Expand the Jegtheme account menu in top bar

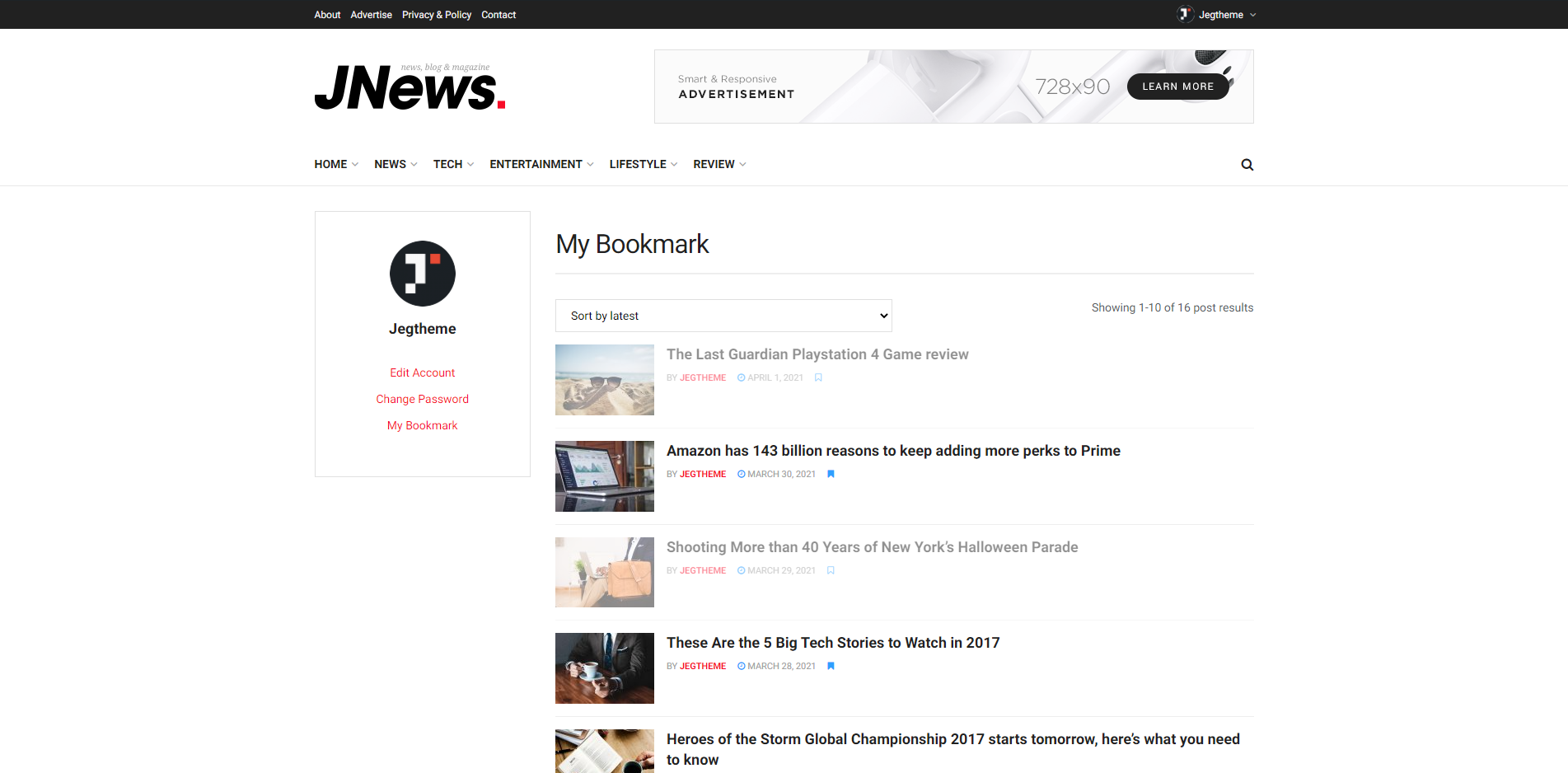click(x=1252, y=15)
